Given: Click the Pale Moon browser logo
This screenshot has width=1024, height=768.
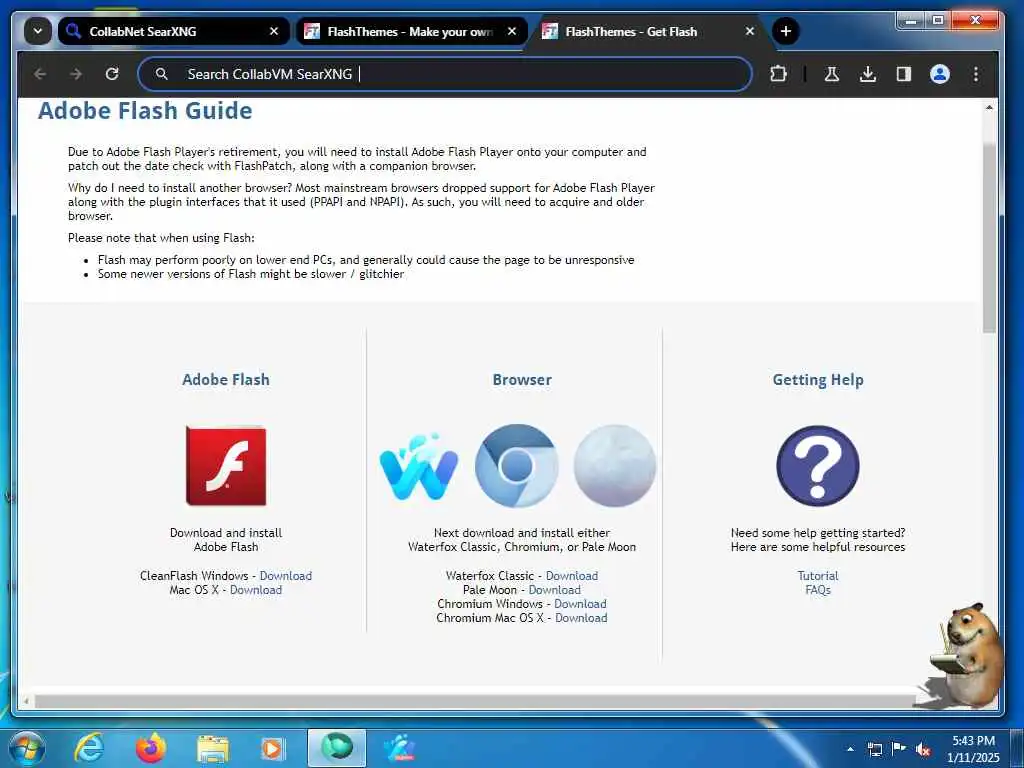Looking at the screenshot, I should click(x=615, y=466).
